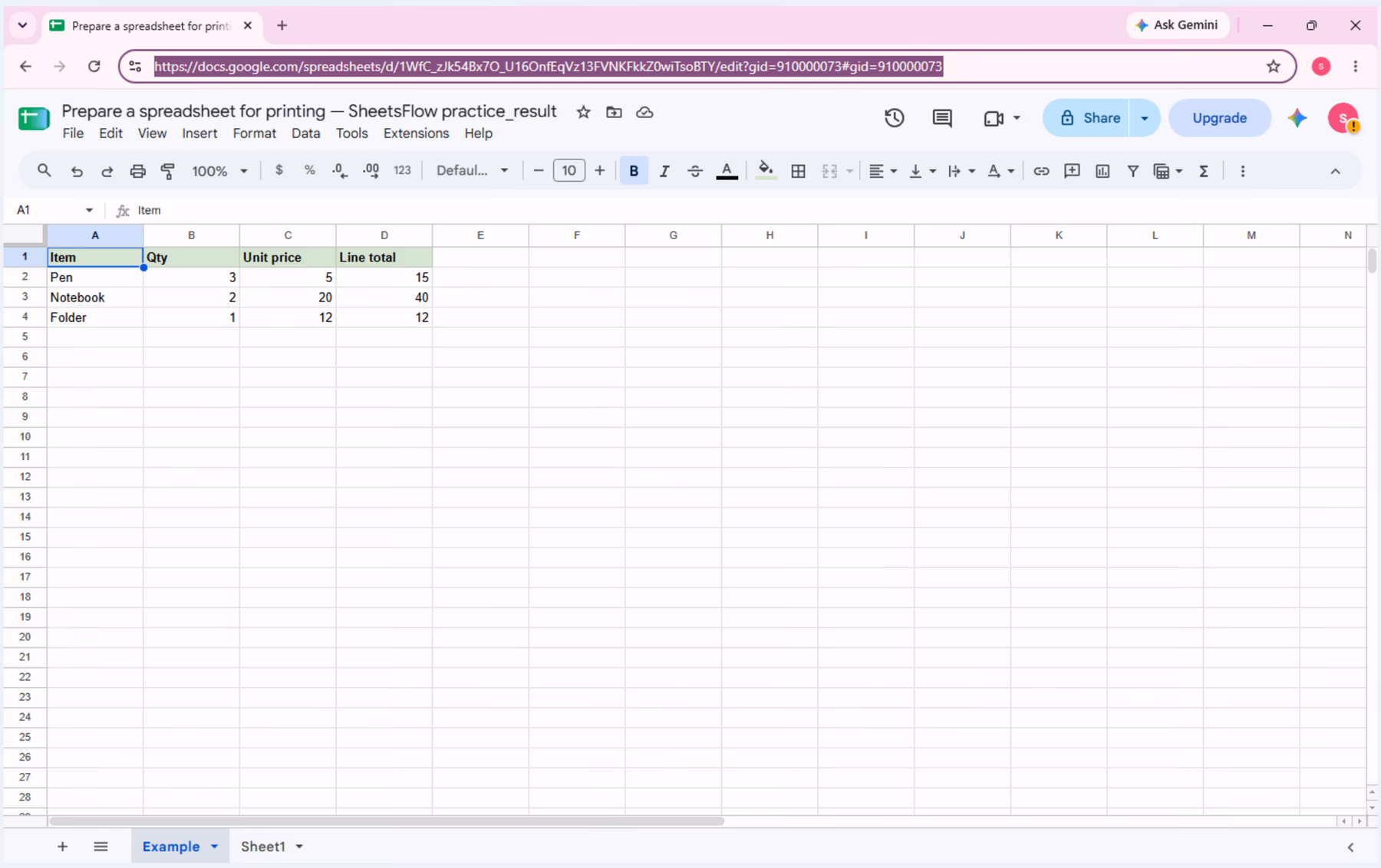Click the add sheet plus button
Viewport: 1381px width, 868px height.
click(x=62, y=847)
